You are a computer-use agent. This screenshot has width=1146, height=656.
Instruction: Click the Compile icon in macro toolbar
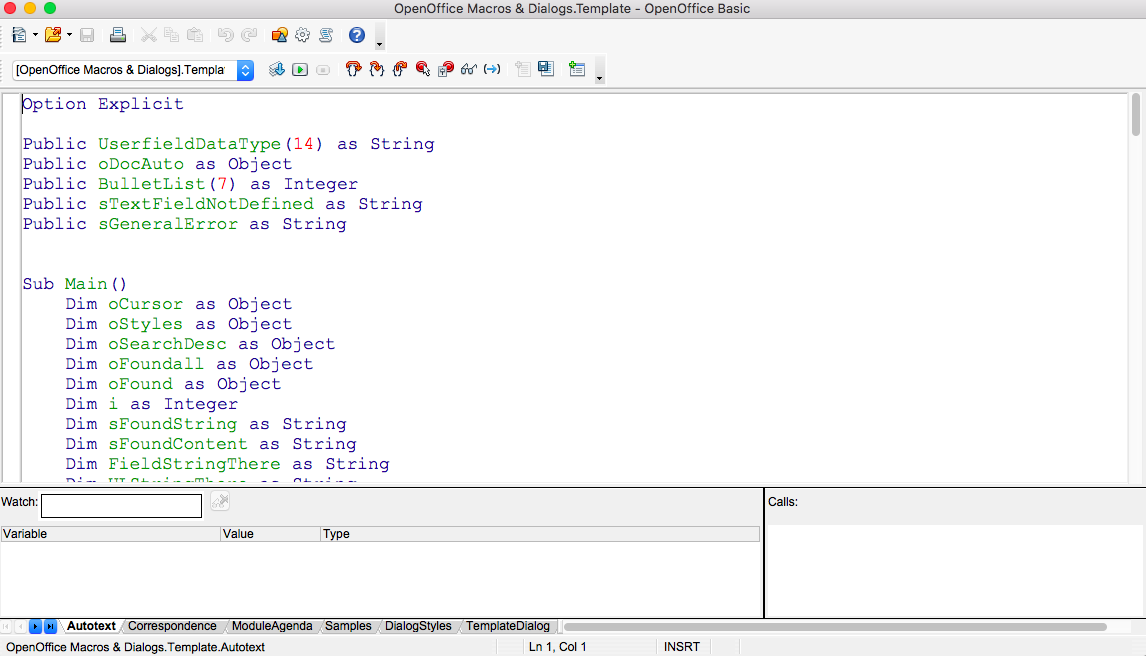tap(276, 70)
